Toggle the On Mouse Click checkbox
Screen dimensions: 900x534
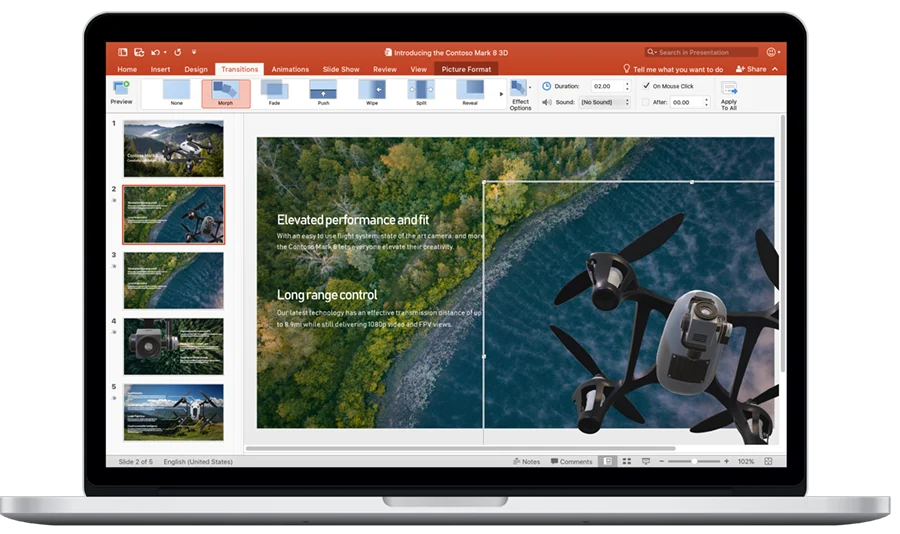[x=646, y=86]
